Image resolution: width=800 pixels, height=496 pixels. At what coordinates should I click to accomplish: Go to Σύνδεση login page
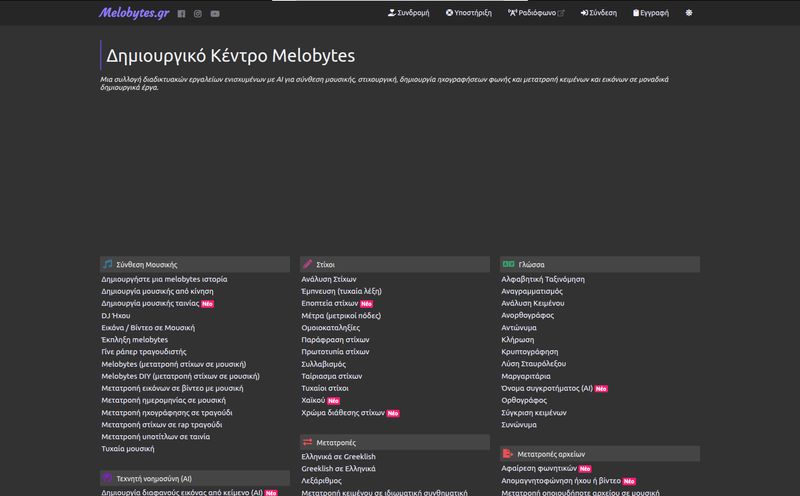coord(598,13)
